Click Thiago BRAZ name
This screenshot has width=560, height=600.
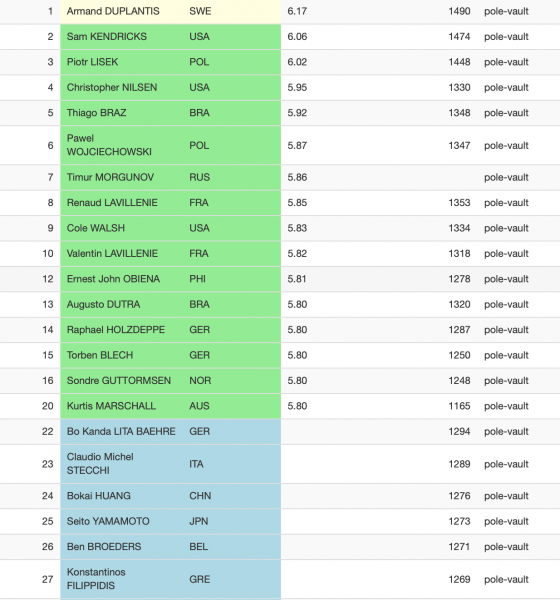pyautogui.click(x=96, y=113)
